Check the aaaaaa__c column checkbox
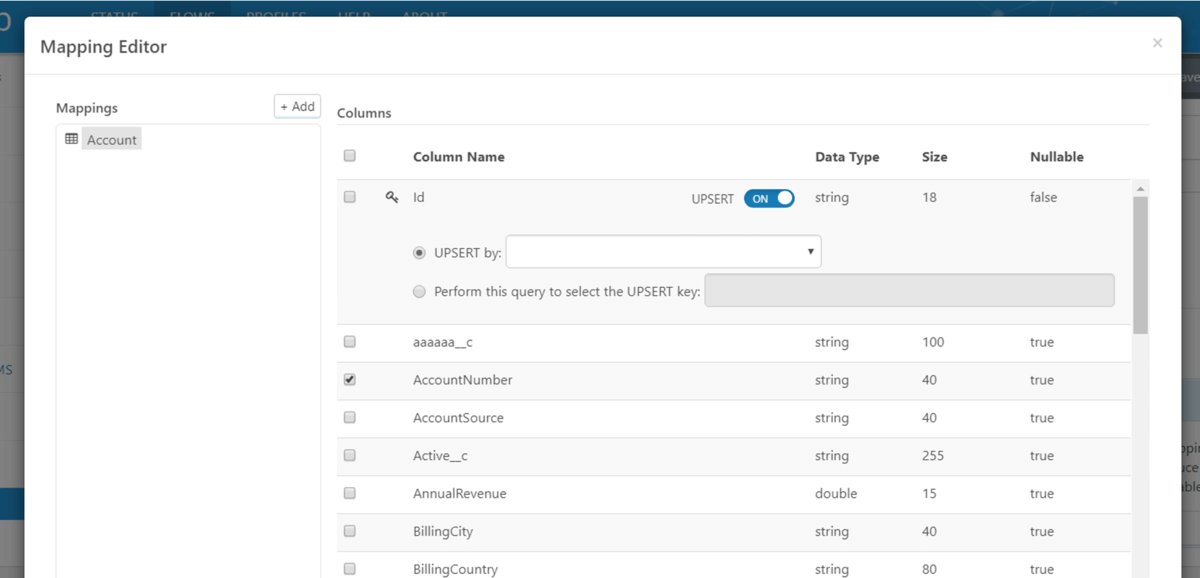The height and width of the screenshot is (578, 1200). tap(350, 342)
